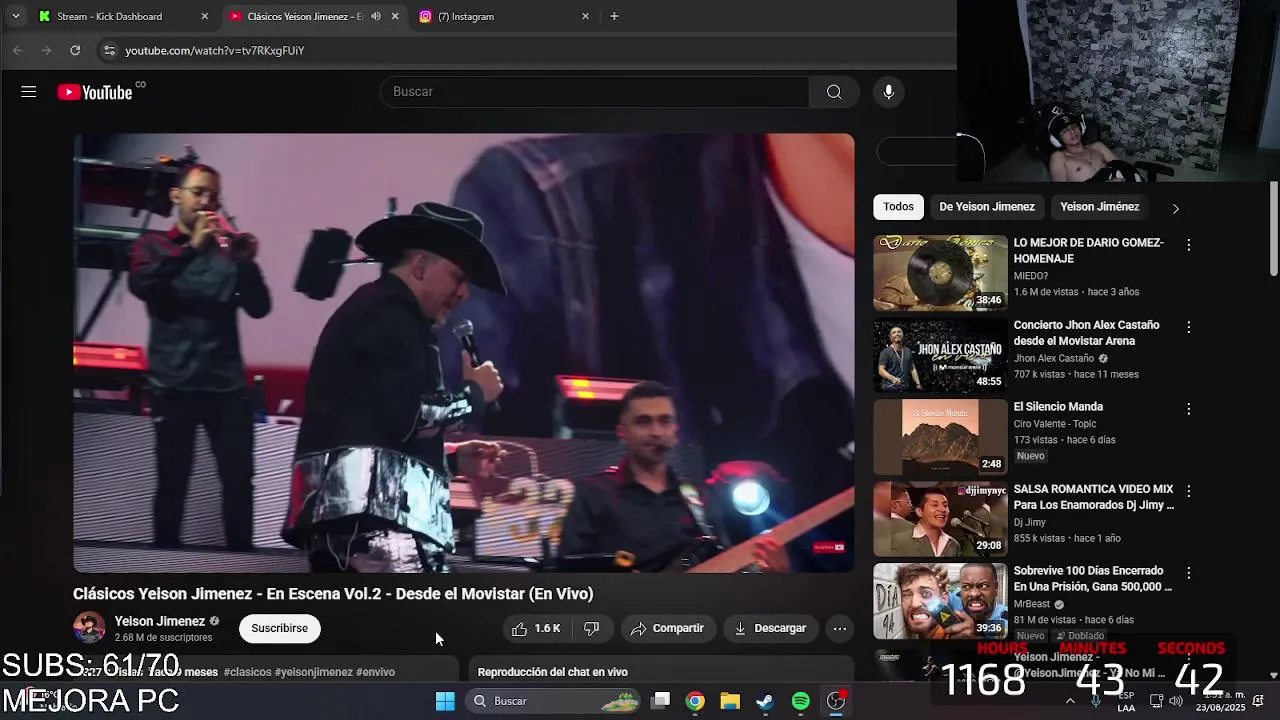Screen dimensions: 1280x720
Task: Open the browser tab search dropdown arrow
Action: pos(15,16)
